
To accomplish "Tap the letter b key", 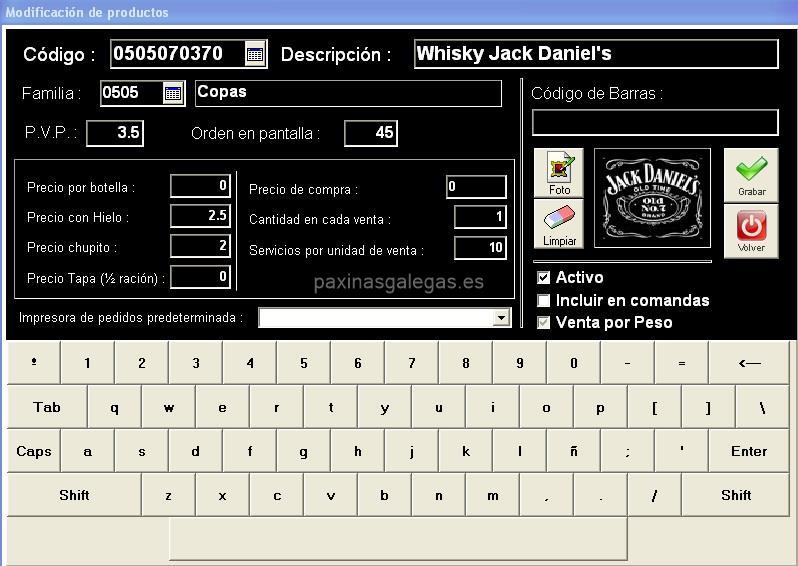I will click(385, 495).
